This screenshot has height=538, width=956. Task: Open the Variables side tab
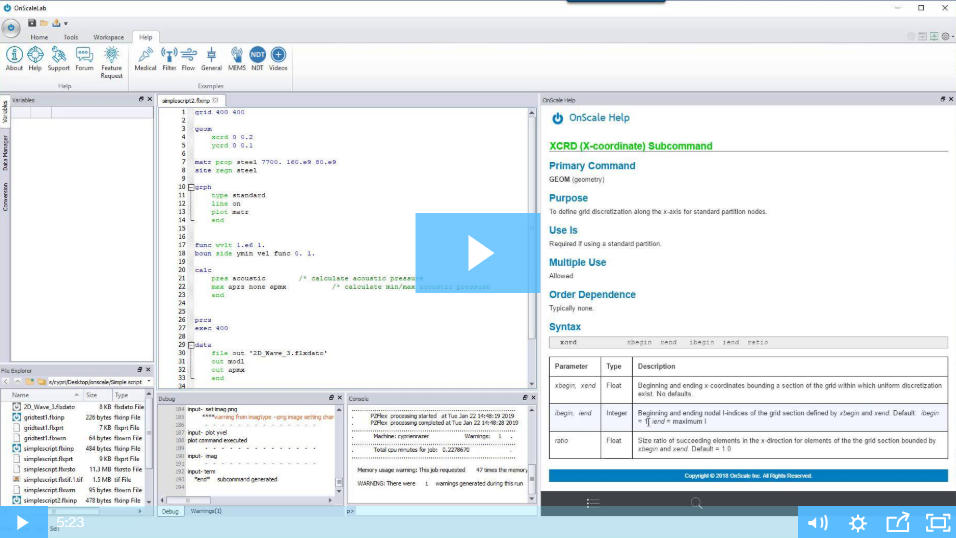[x=5, y=113]
